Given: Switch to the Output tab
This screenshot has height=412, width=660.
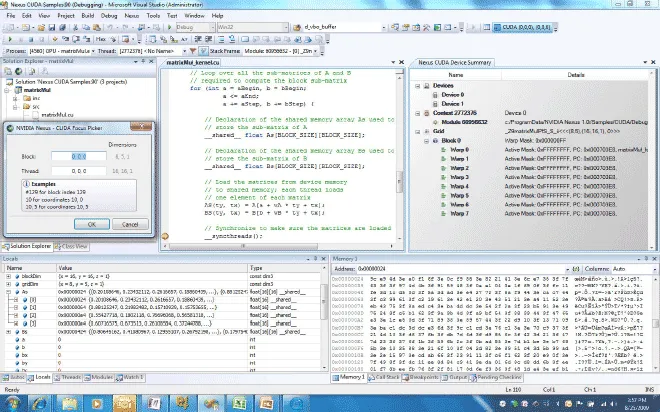Looking at the screenshot, I should 454,377.
